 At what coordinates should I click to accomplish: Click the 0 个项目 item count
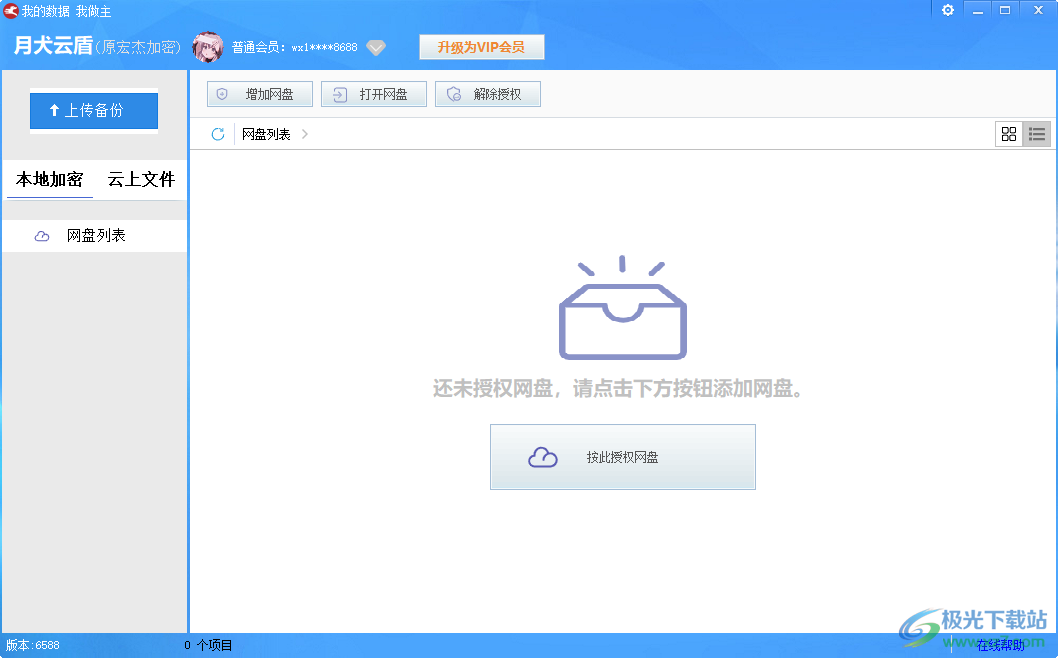[208, 645]
